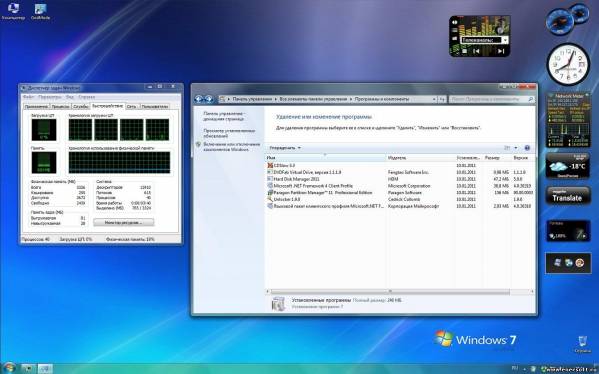Click the language indicator in system tray
The image size is (599, 374).
(515, 368)
